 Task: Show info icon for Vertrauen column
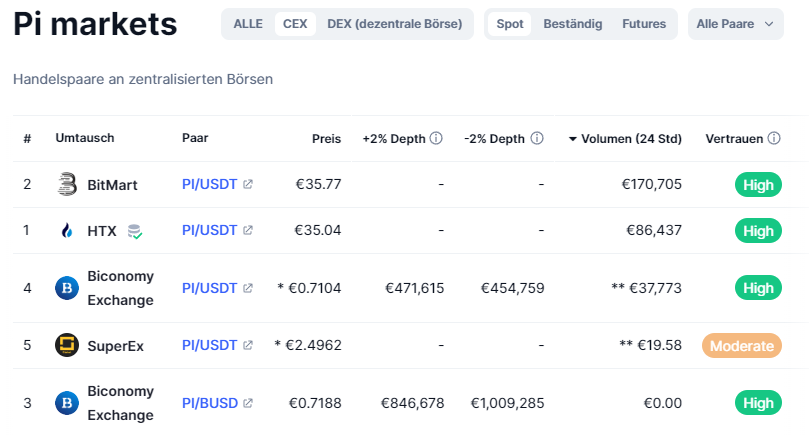(x=774, y=138)
